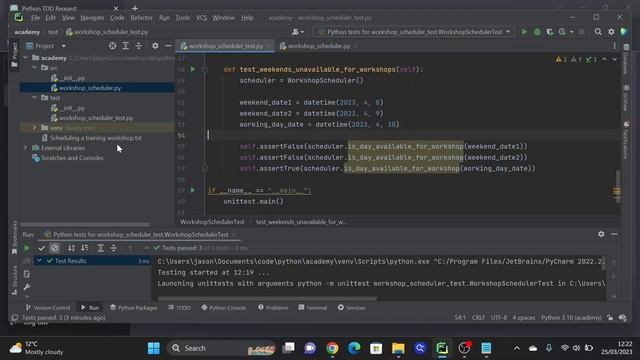Open Problems tool window
Viewport: 640px width, 360px height.
[x=273, y=307]
